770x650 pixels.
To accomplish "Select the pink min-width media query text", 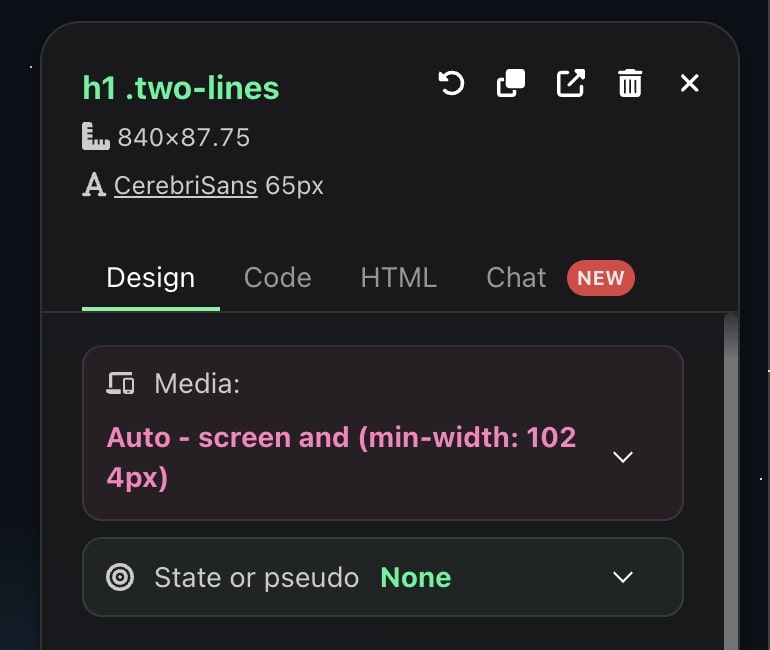I will pyautogui.click(x=341, y=457).
